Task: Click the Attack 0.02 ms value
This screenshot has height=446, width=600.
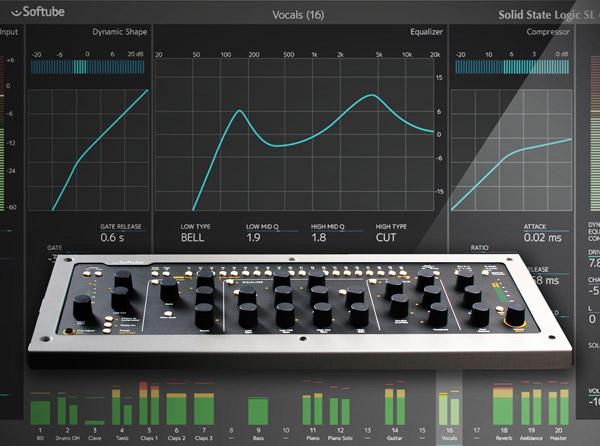Action: click(x=543, y=238)
